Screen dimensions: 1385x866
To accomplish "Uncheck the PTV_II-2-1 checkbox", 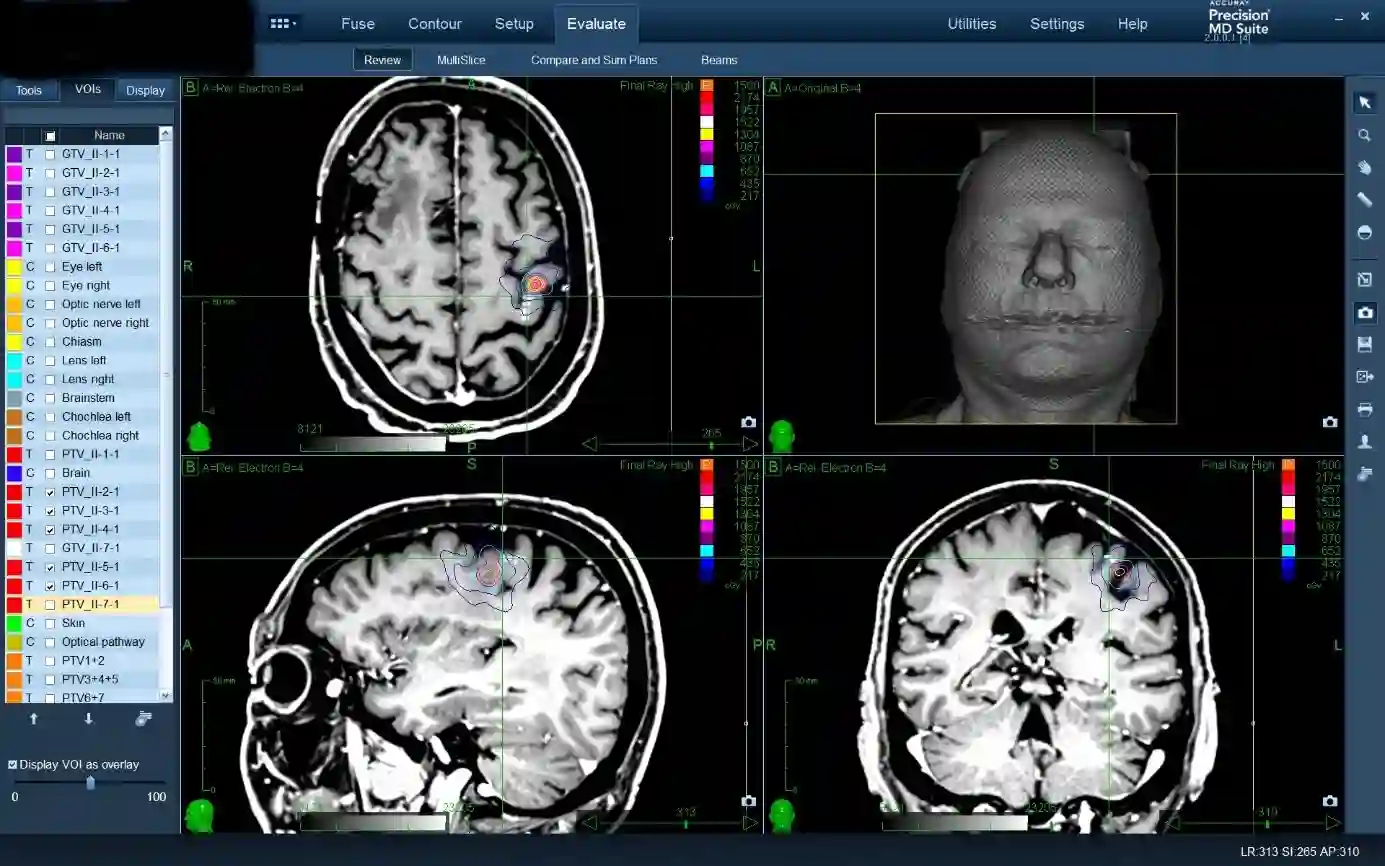I will pos(50,492).
